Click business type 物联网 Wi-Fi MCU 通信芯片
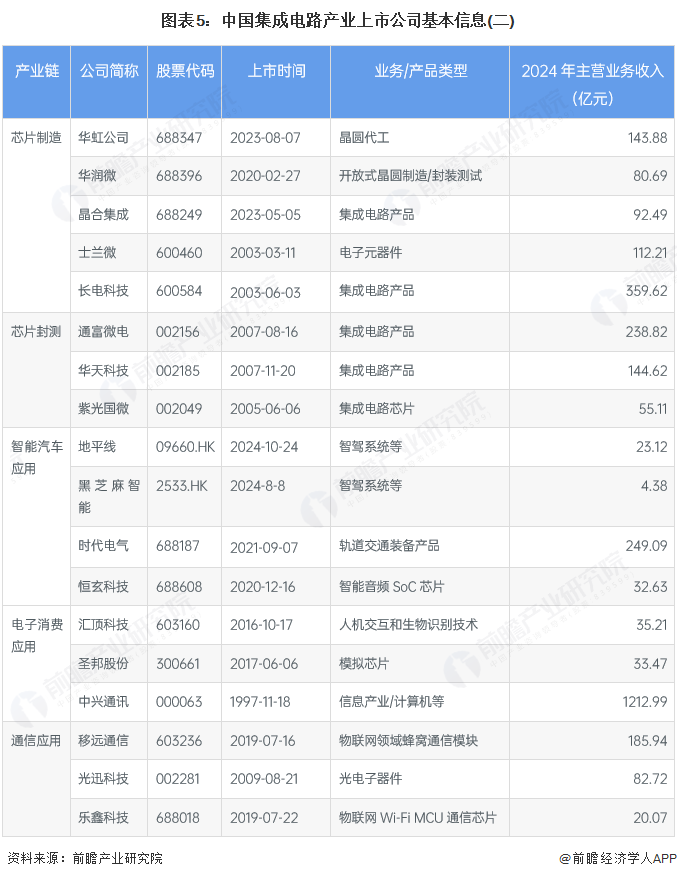Viewport: 677px width, 879px height. click(x=418, y=818)
